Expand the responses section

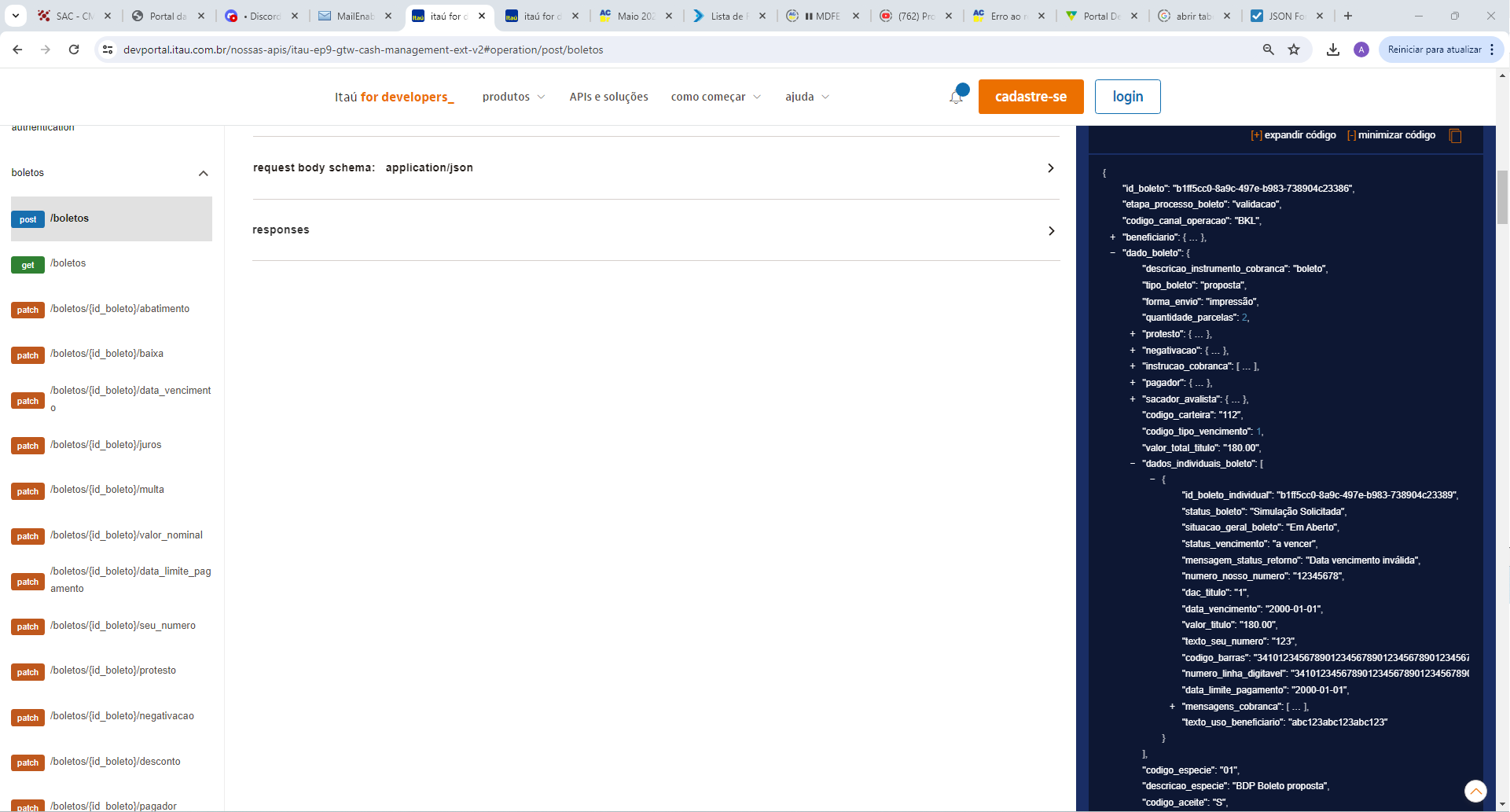[x=656, y=230]
